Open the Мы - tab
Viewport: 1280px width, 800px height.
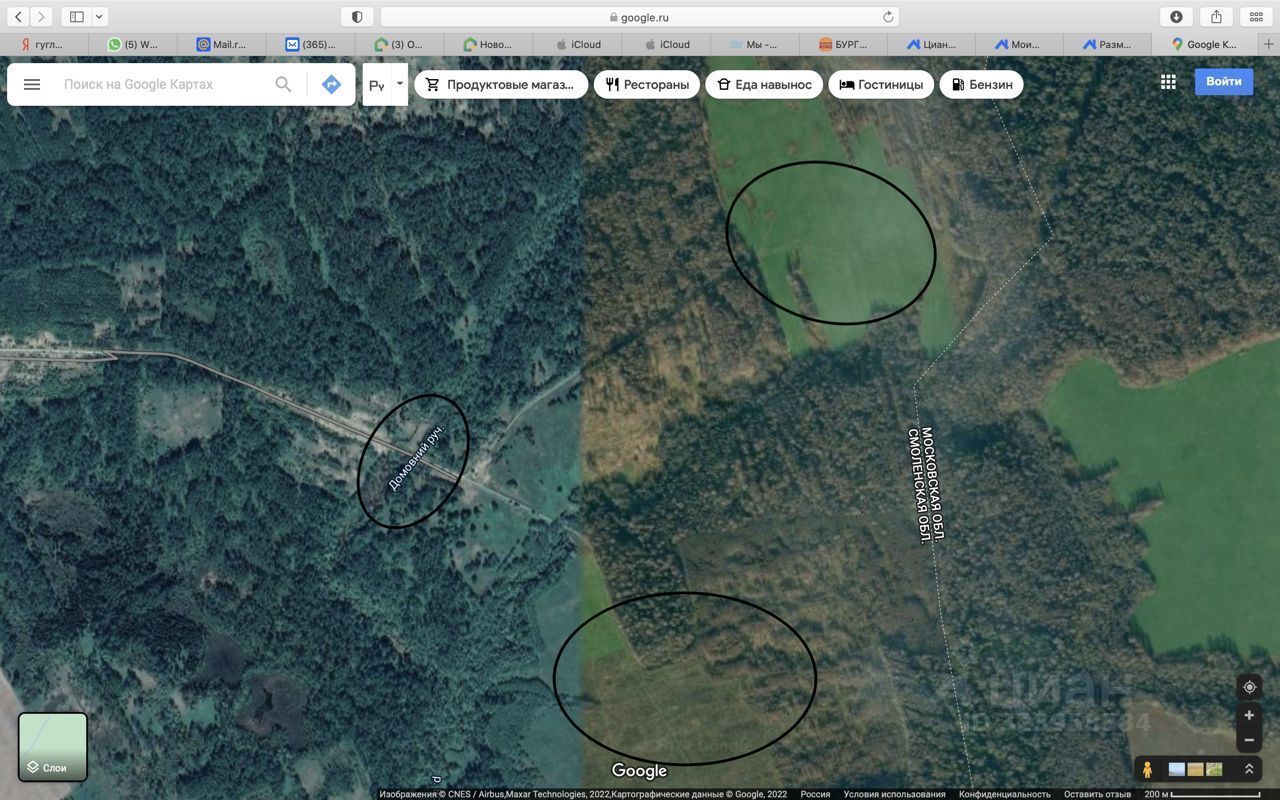756,44
